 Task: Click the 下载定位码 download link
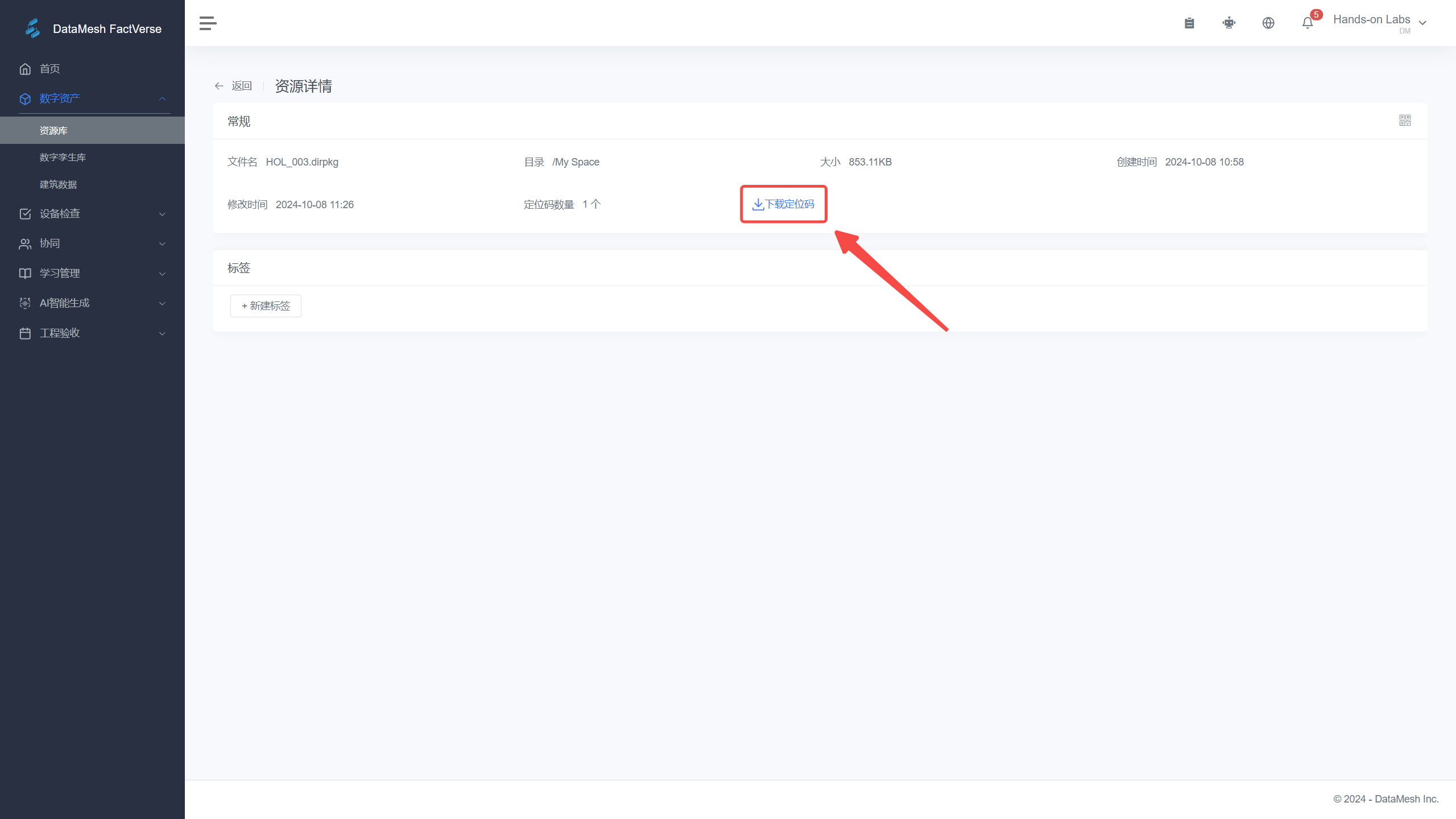[x=783, y=204]
